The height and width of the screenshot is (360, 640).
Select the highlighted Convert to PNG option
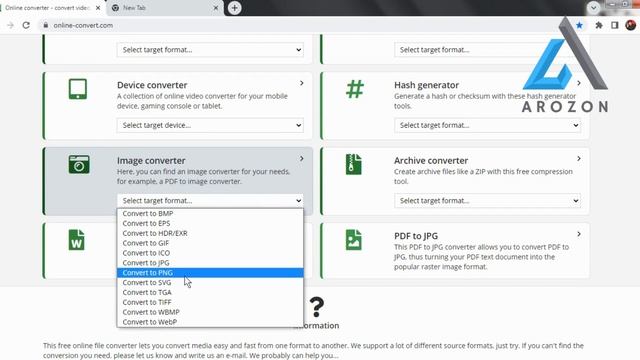(210, 273)
